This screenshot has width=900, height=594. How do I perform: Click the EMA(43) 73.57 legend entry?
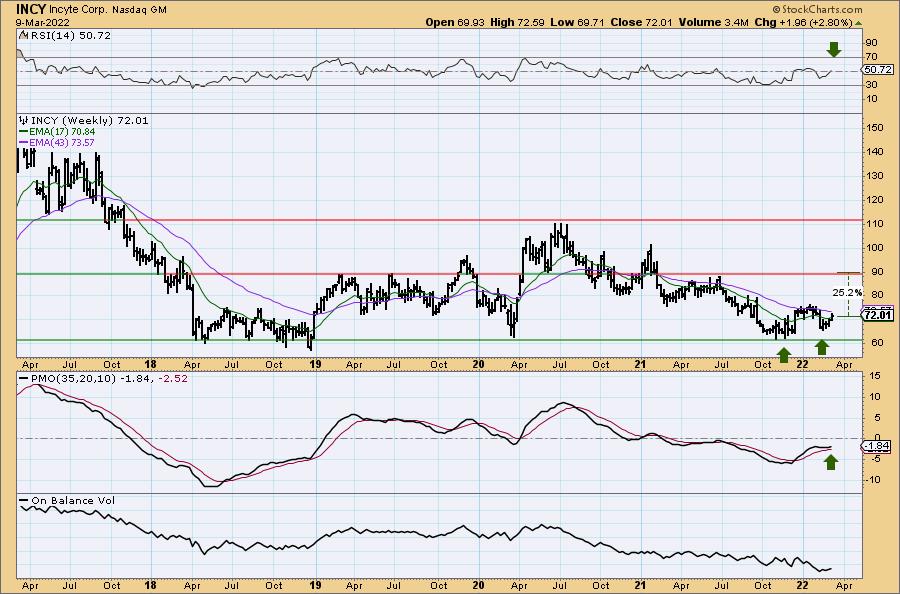point(62,142)
